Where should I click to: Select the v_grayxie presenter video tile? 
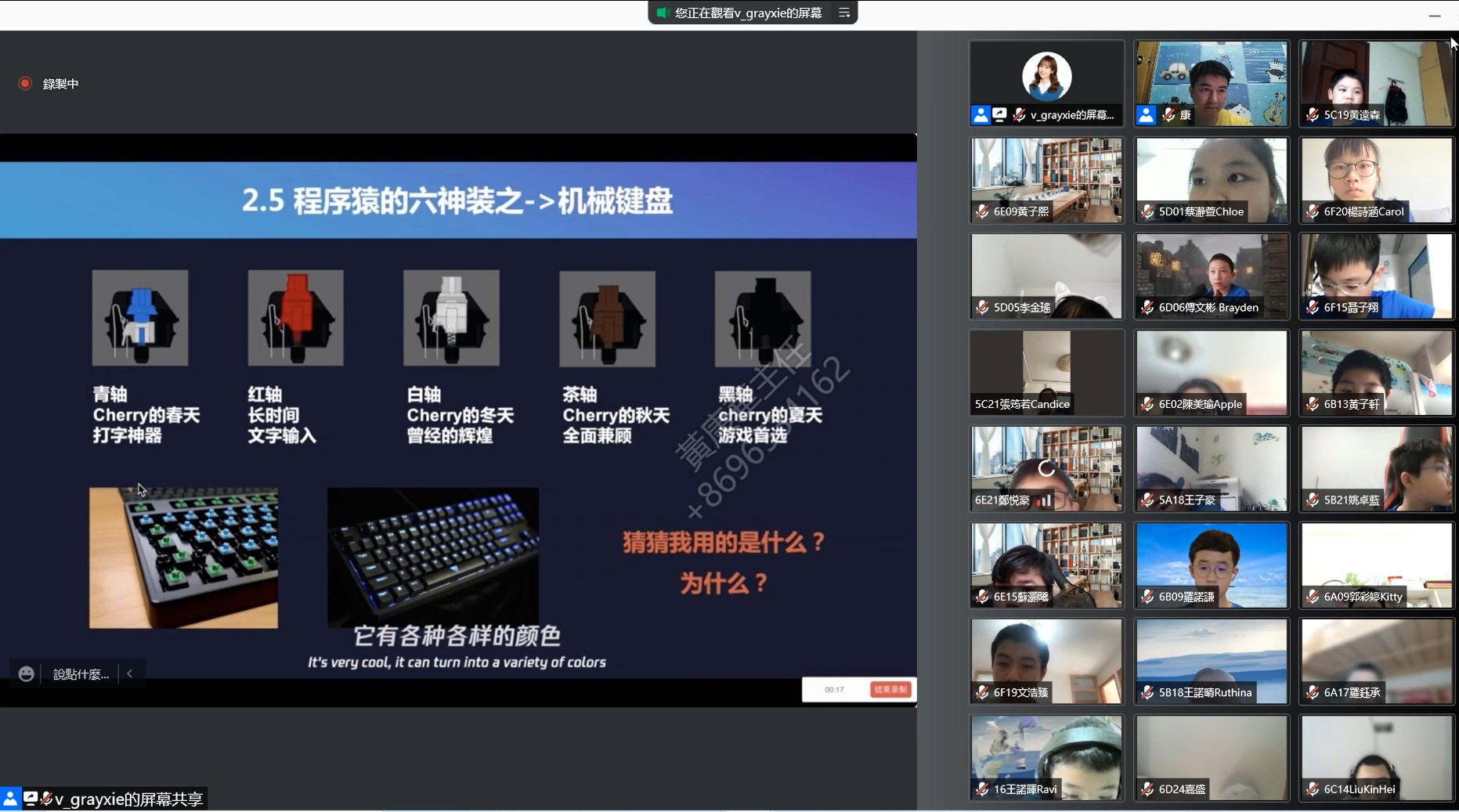point(1046,83)
